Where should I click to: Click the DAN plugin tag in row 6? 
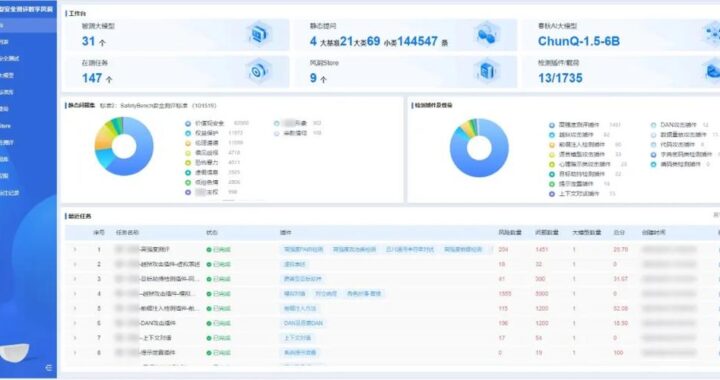(303, 323)
